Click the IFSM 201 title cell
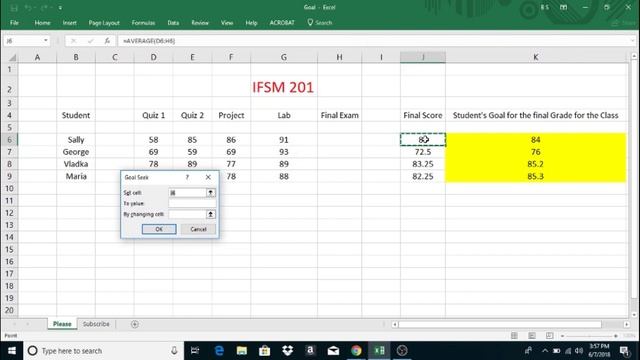The height and width of the screenshot is (360, 640). click(x=283, y=87)
